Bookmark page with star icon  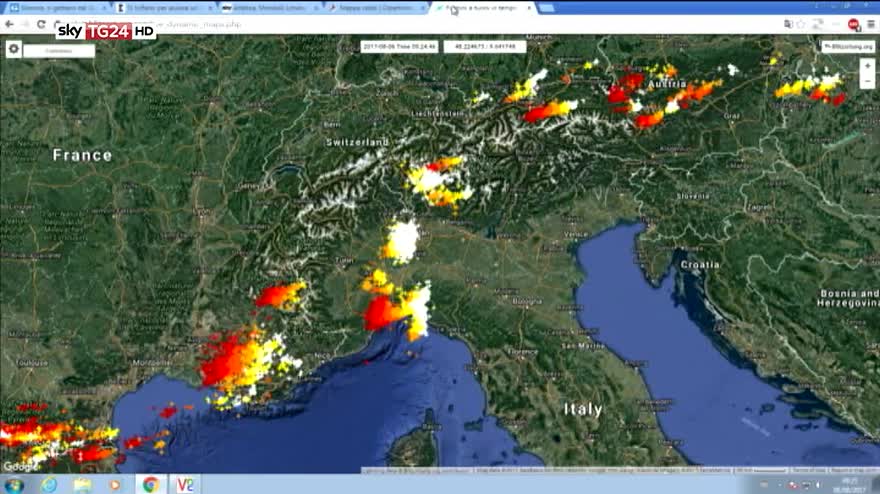801,24
